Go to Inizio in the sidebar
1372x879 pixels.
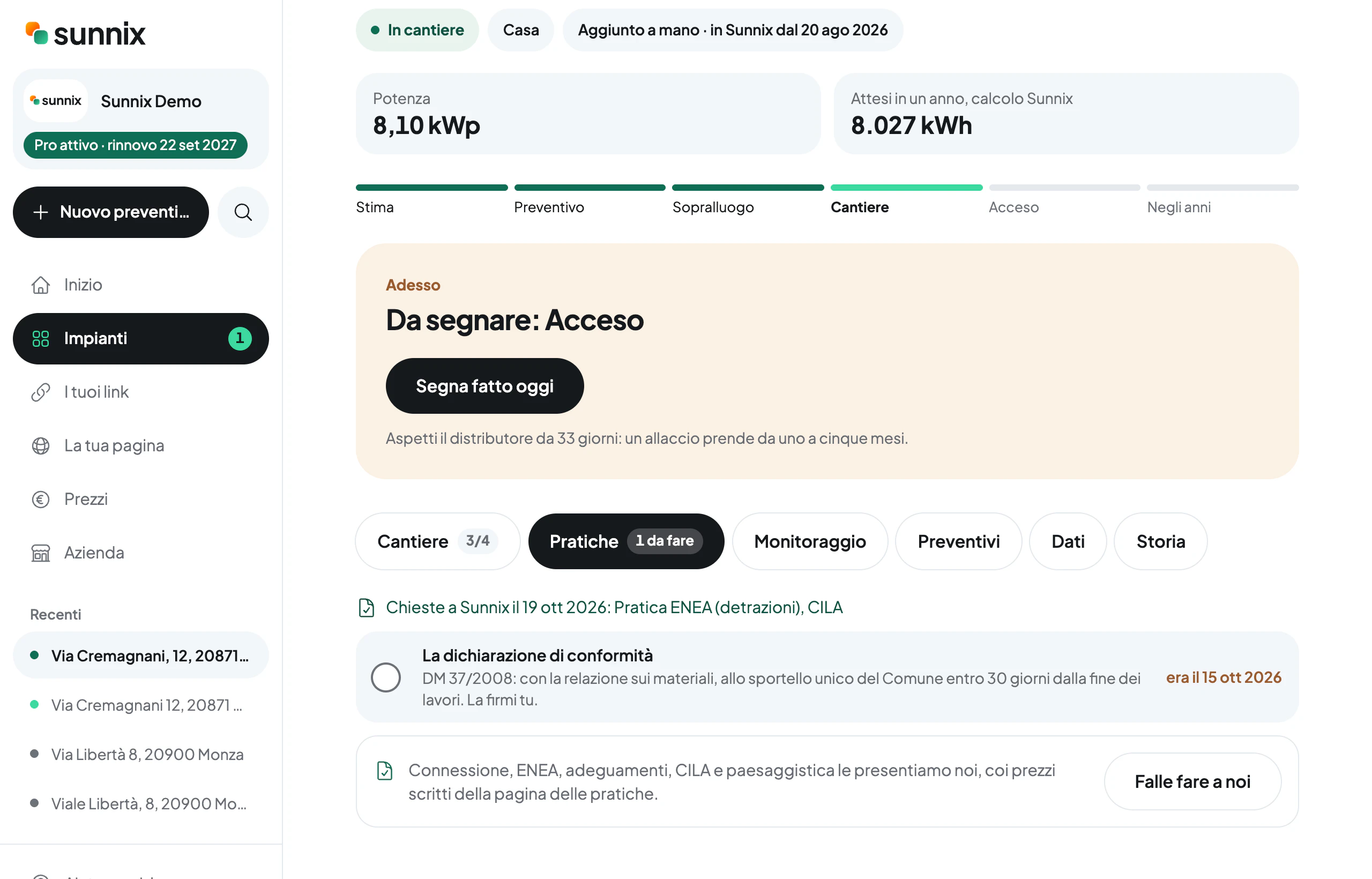pos(141,284)
